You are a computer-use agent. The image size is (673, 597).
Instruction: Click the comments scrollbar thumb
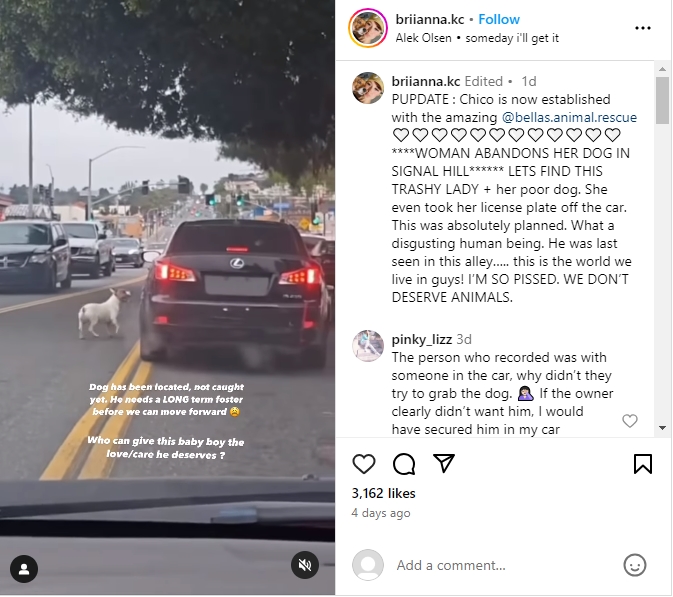[x=662, y=100]
